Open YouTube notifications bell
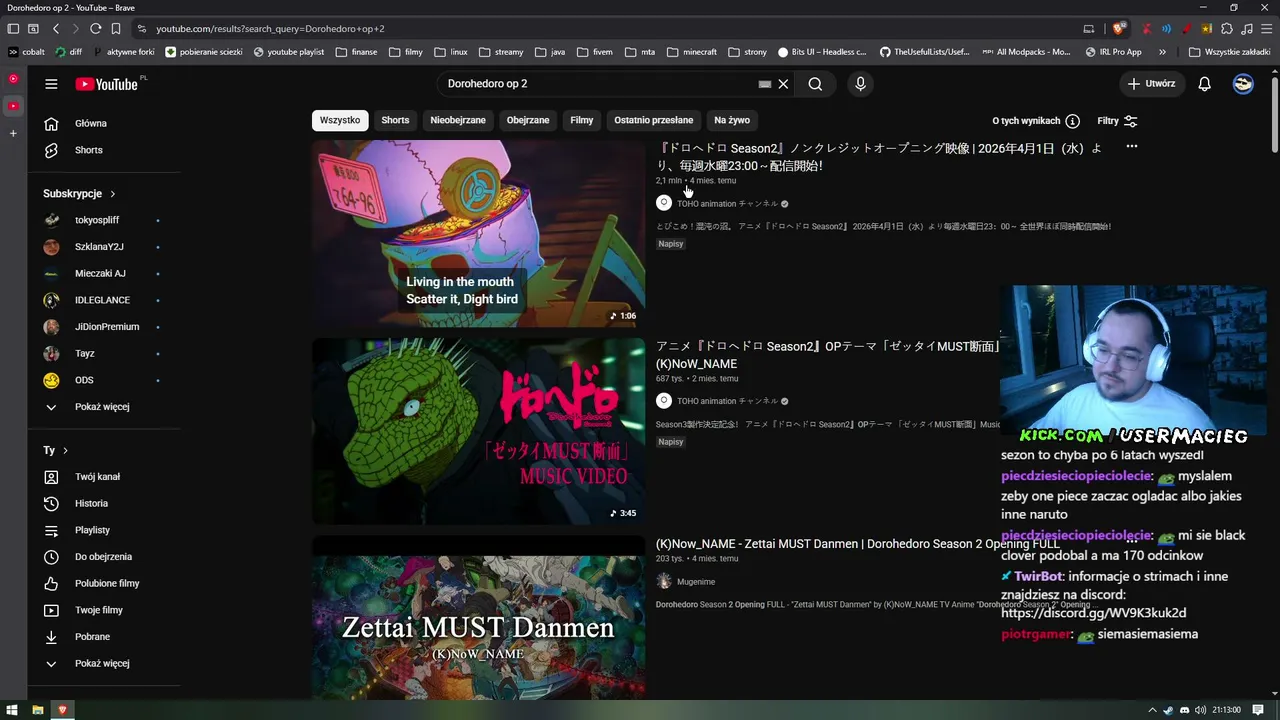 coord(1205,84)
